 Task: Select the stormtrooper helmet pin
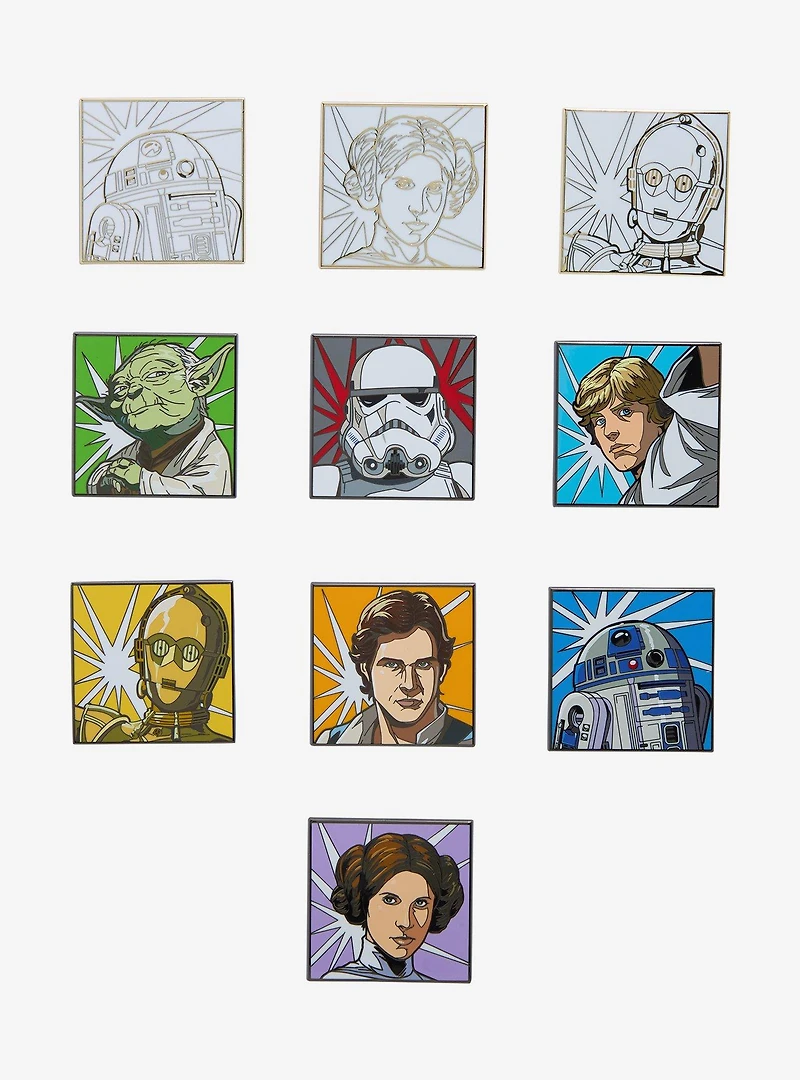(x=393, y=417)
